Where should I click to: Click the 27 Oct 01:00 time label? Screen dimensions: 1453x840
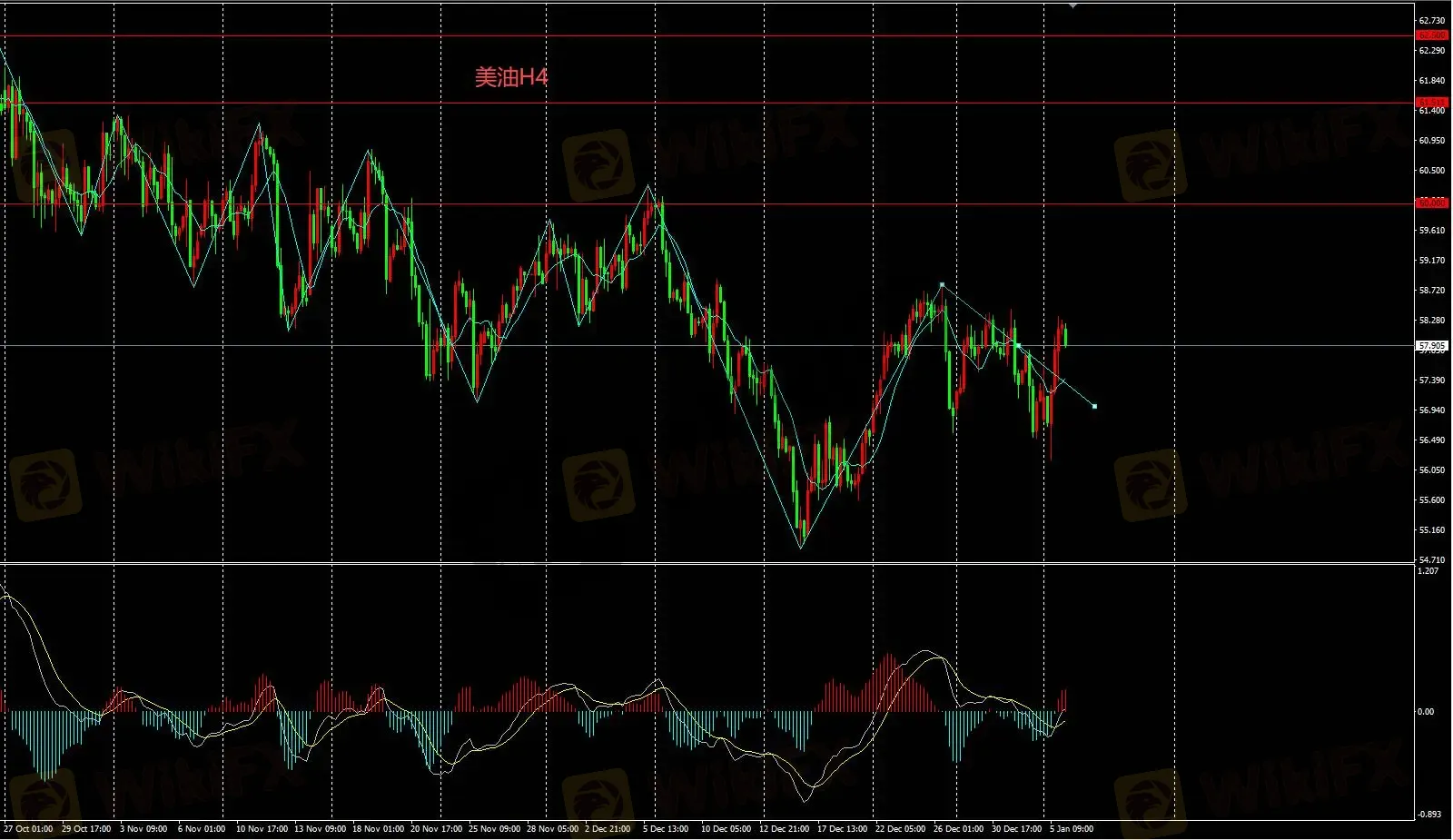pyautogui.click(x=28, y=829)
